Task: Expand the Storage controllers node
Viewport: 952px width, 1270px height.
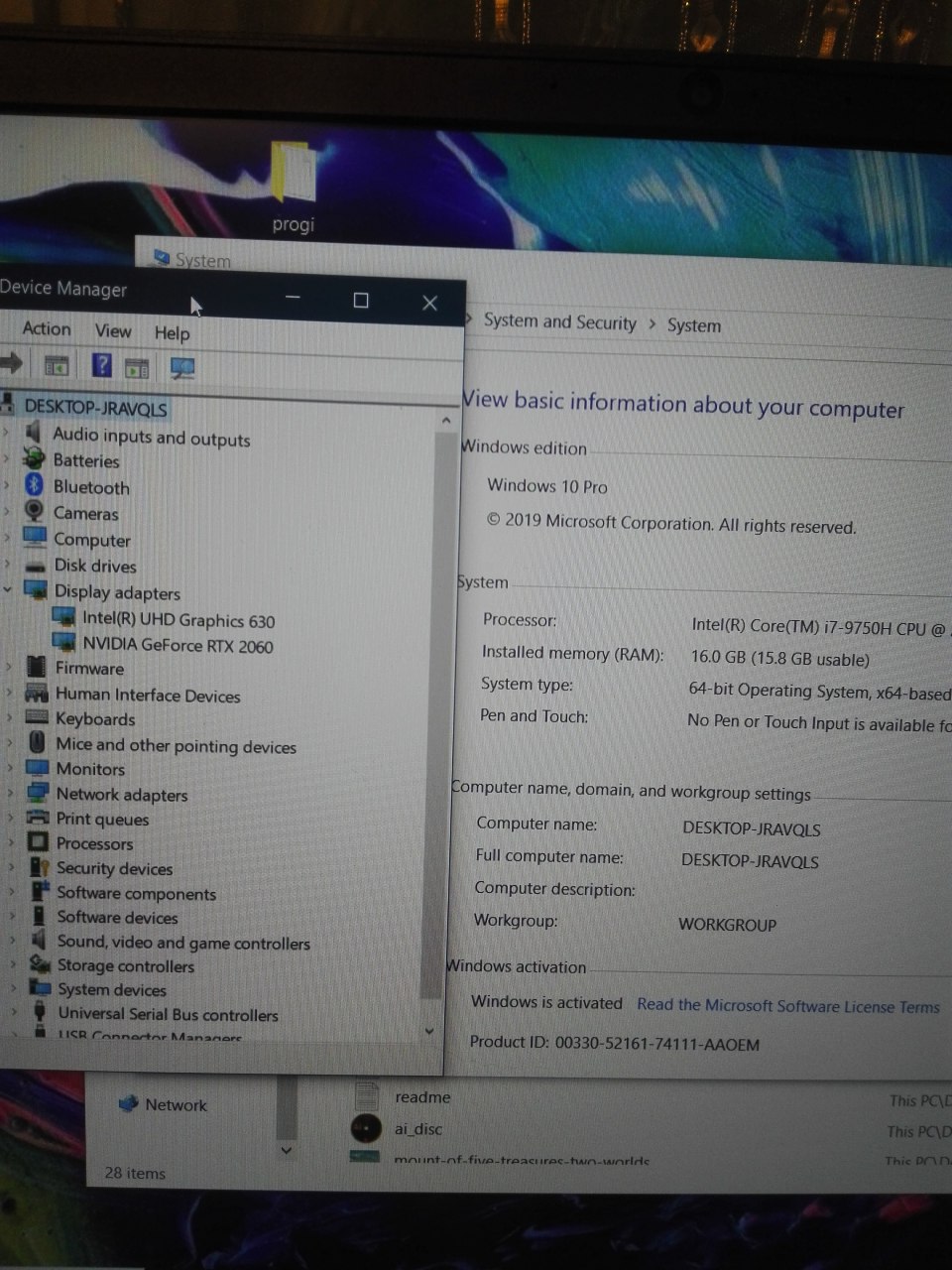Action: [x=13, y=963]
